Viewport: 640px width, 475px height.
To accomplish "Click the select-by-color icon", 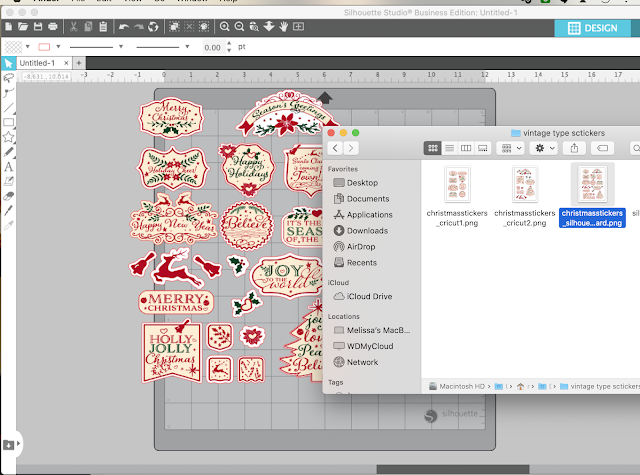I will pyautogui.click(x=204, y=27).
